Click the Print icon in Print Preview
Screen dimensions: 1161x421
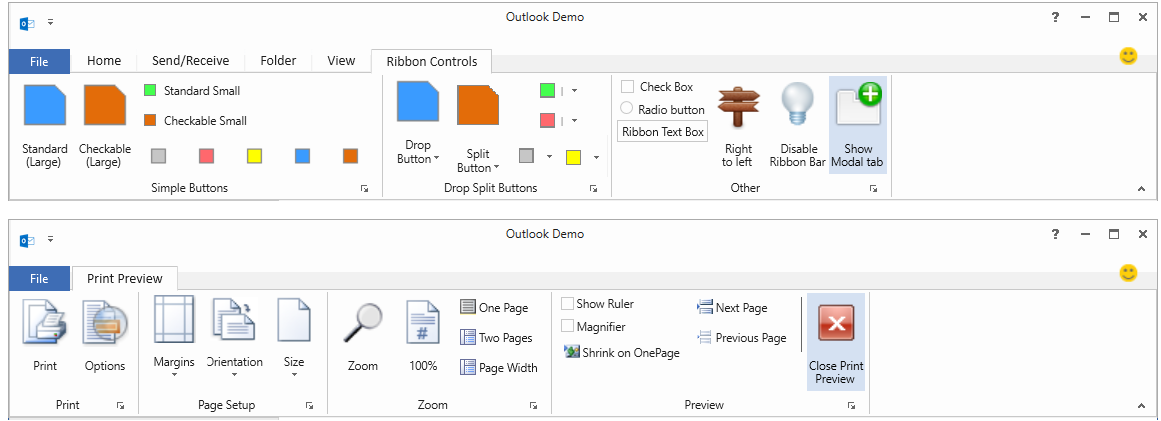coord(45,323)
